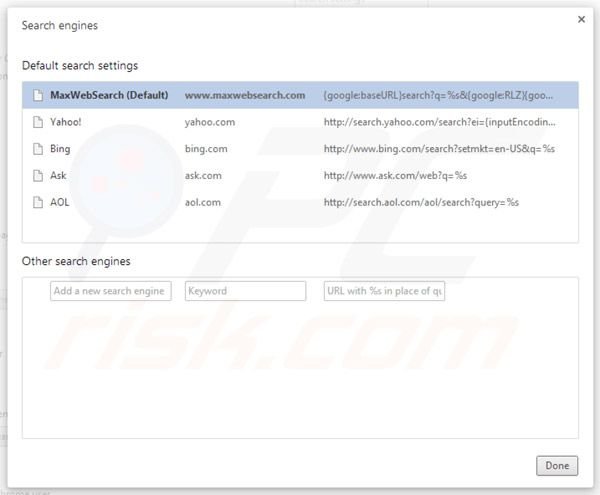Click the page icon beside Yahoo!
Screen dimensions: 600x495
(38, 122)
